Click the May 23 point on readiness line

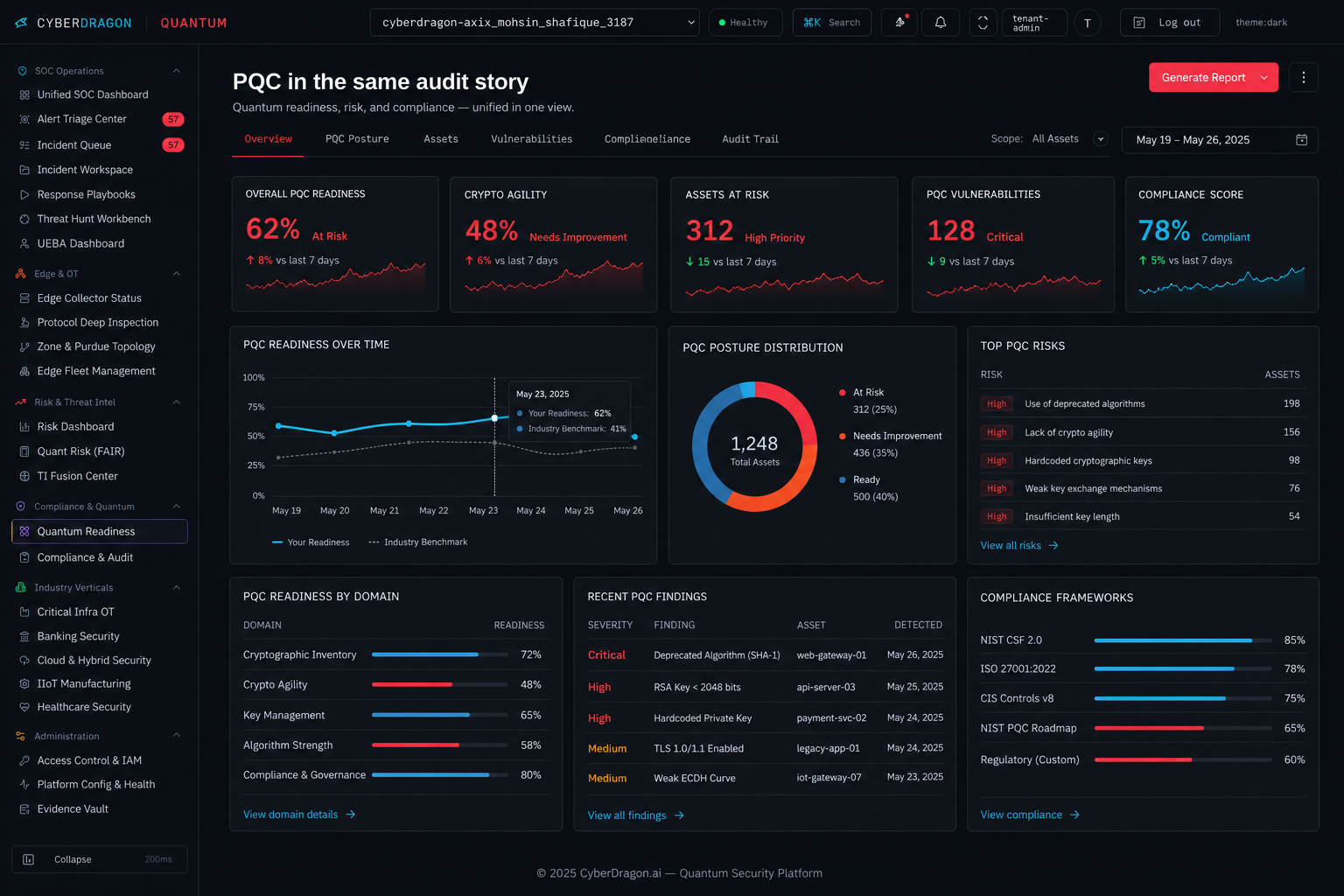pyautogui.click(x=494, y=418)
